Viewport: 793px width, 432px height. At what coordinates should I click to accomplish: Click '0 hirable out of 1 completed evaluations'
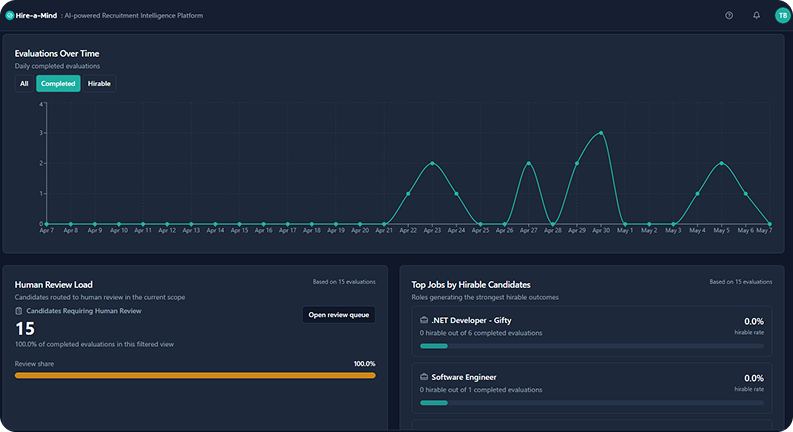tap(481, 390)
